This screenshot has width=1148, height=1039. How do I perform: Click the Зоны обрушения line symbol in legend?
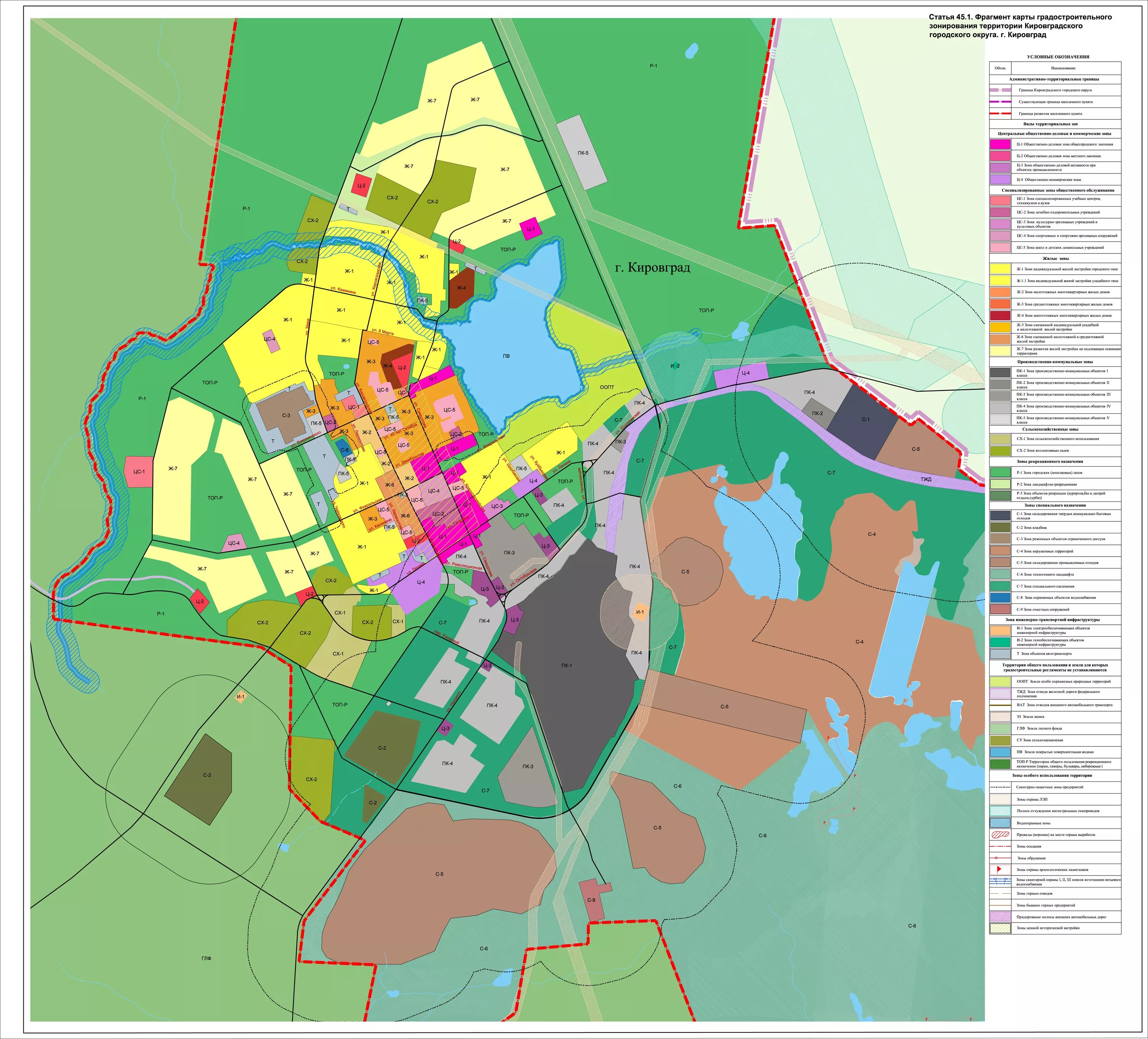pos(1000,858)
